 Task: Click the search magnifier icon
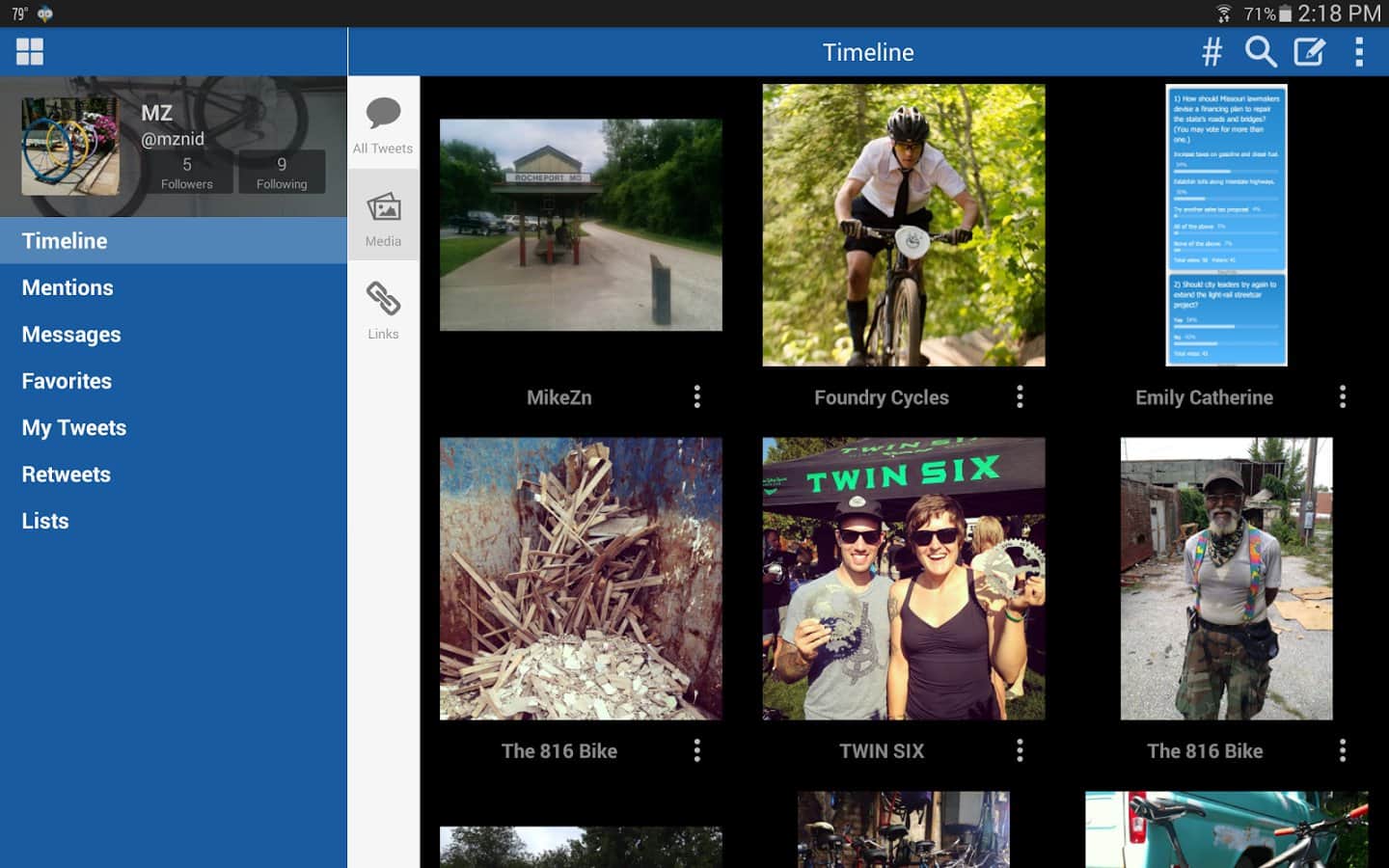click(x=1260, y=52)
